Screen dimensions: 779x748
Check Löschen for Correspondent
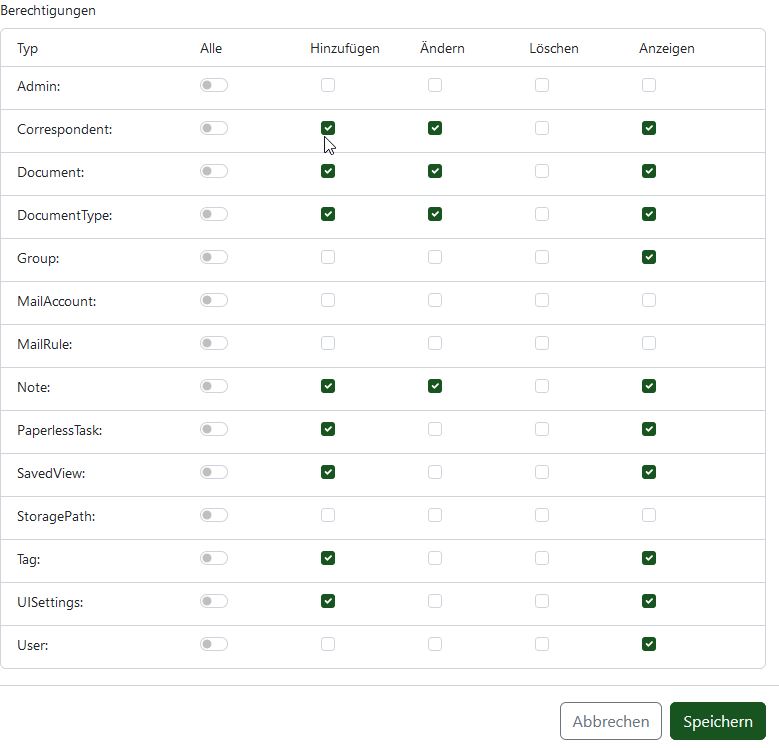(542, 128)
